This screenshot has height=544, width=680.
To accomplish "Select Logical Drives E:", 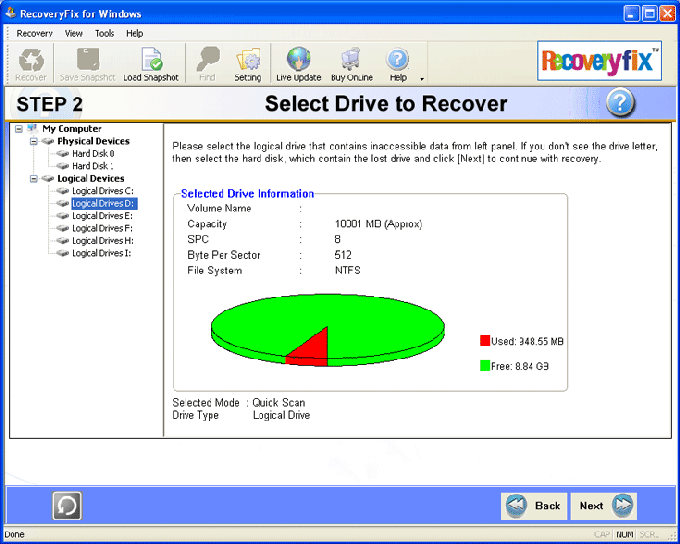I will point(102,216).
